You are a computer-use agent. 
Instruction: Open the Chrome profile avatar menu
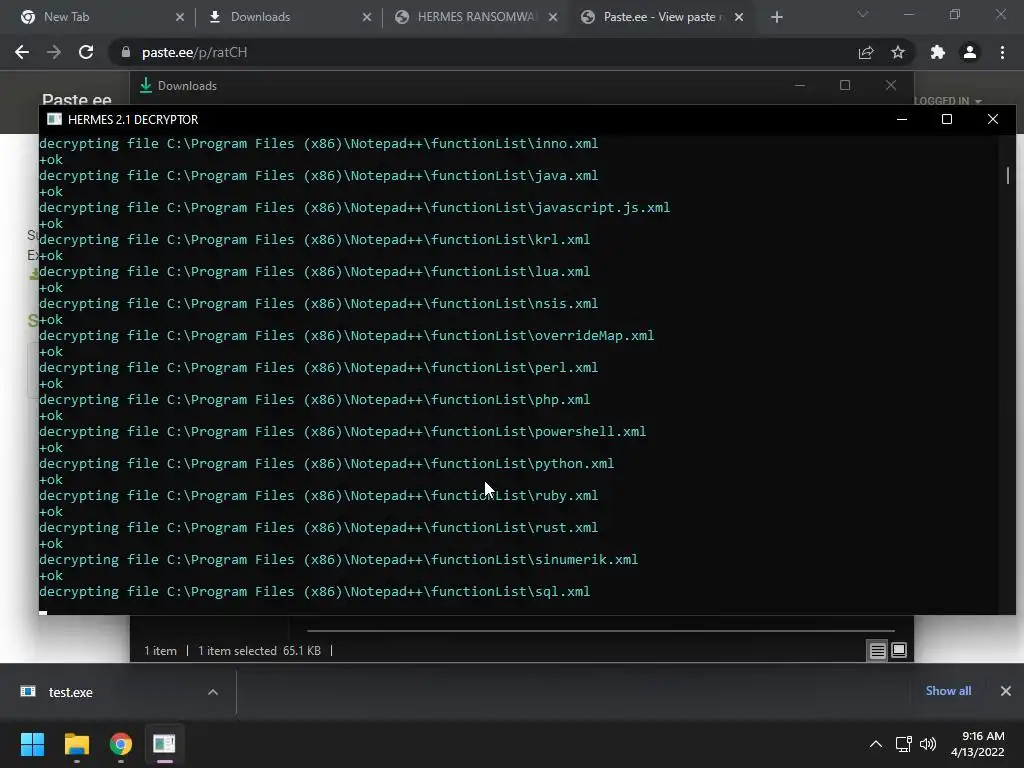tap(970, 52)
